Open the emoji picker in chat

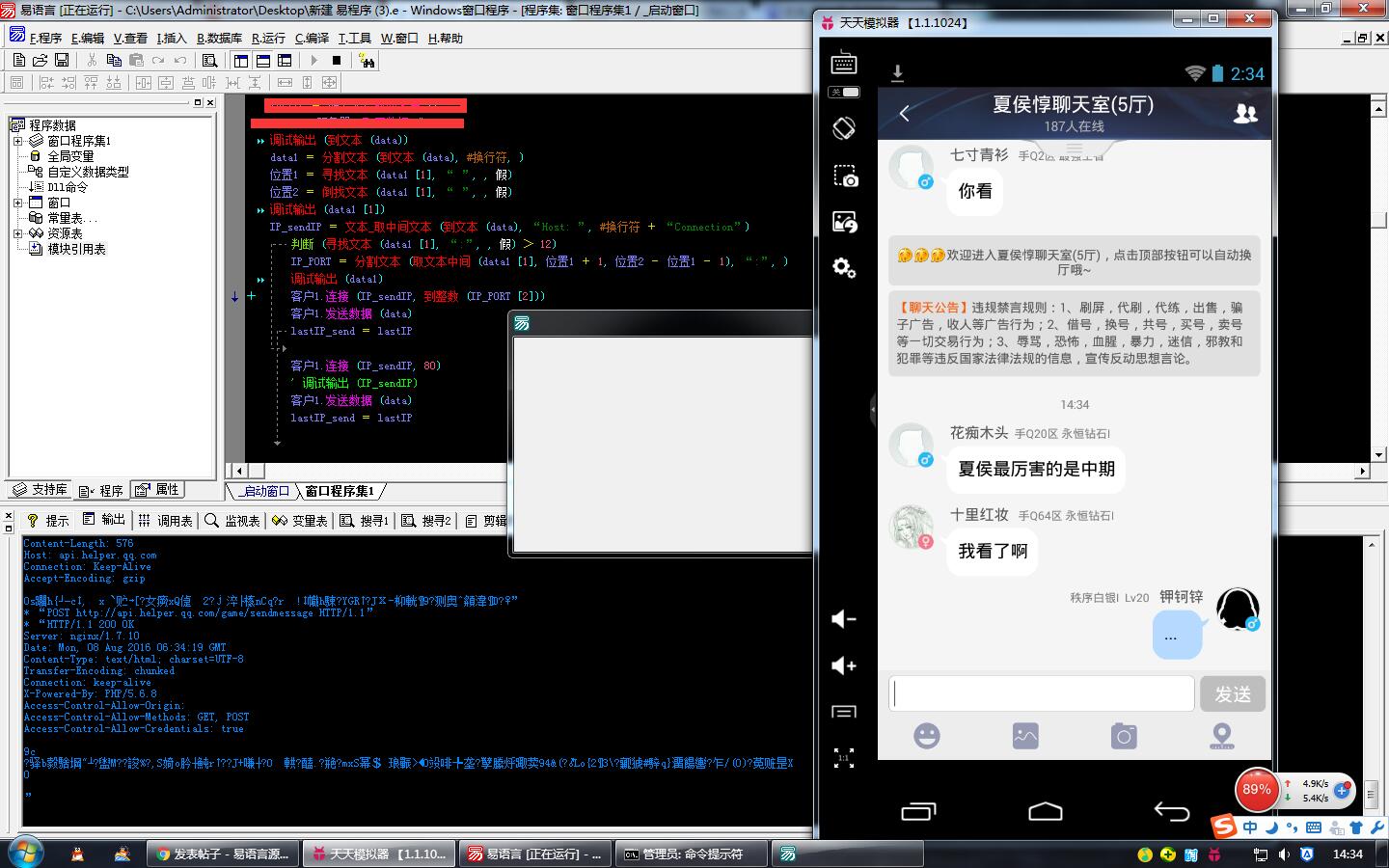pos(926,736)
